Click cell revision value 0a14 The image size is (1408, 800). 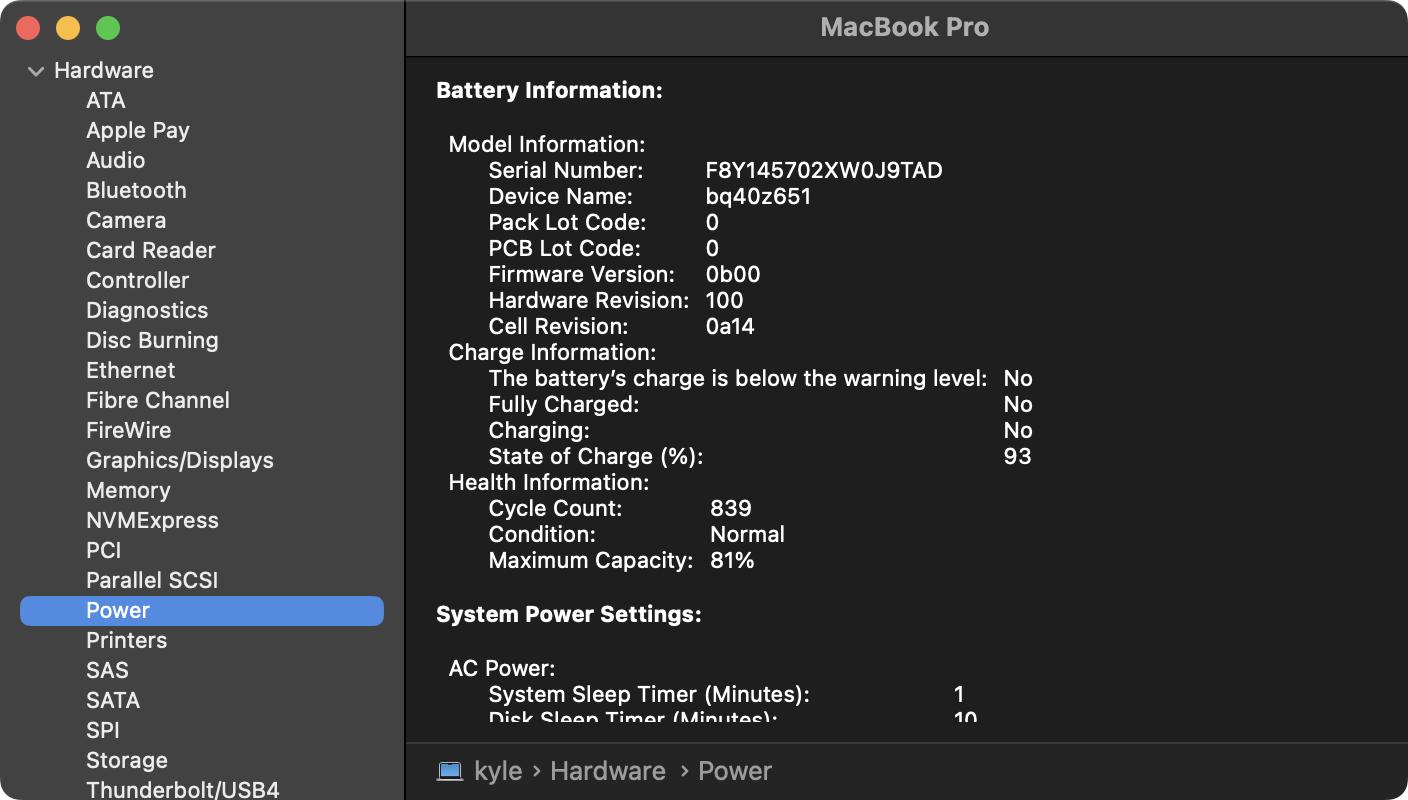point(730,326)
